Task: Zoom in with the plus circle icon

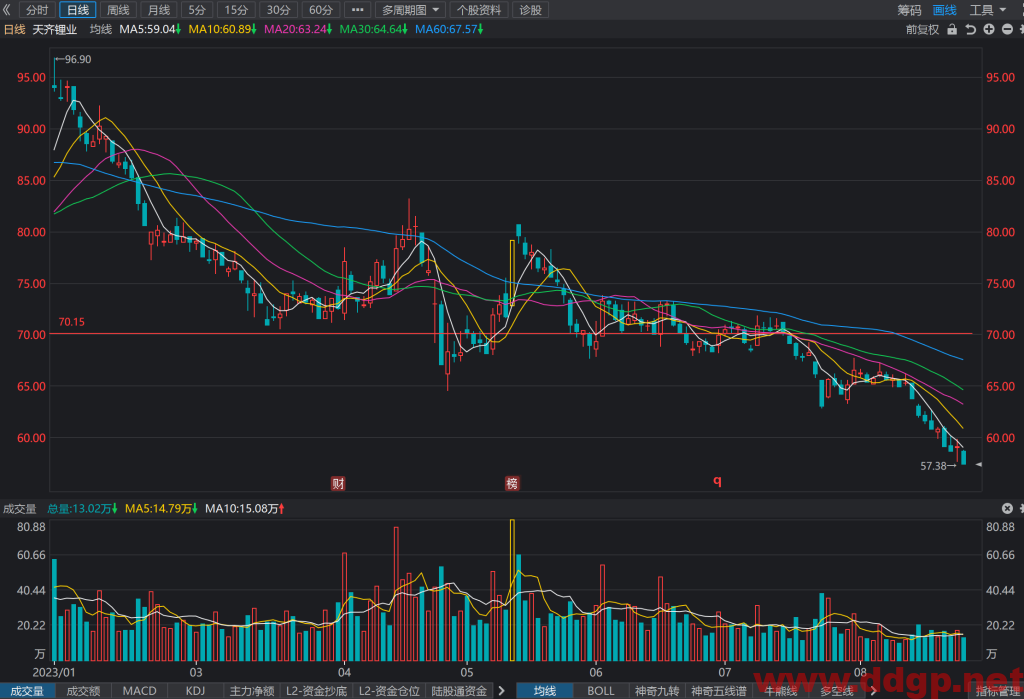Action: [989, 29]
